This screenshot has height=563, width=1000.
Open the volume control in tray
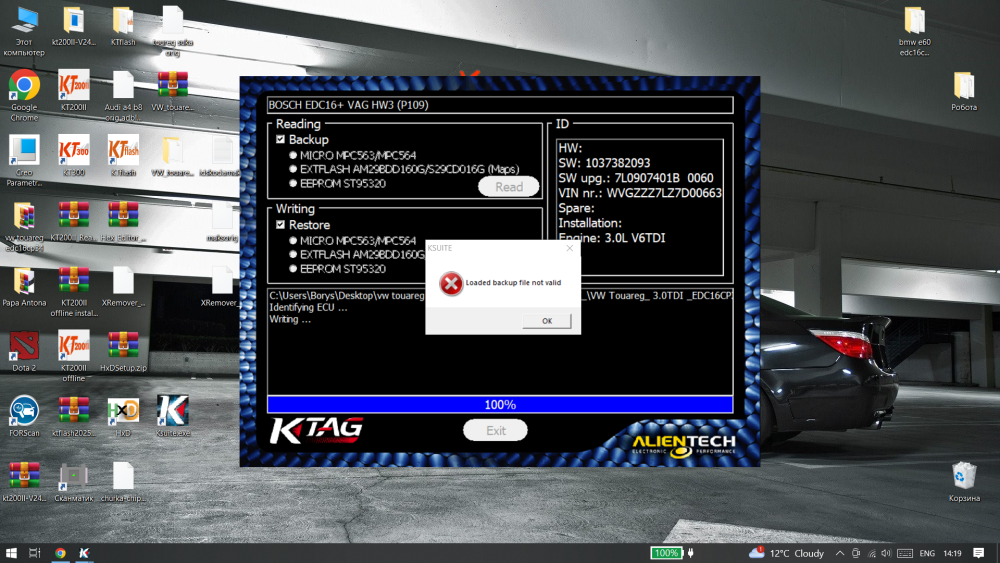(886, 553)
